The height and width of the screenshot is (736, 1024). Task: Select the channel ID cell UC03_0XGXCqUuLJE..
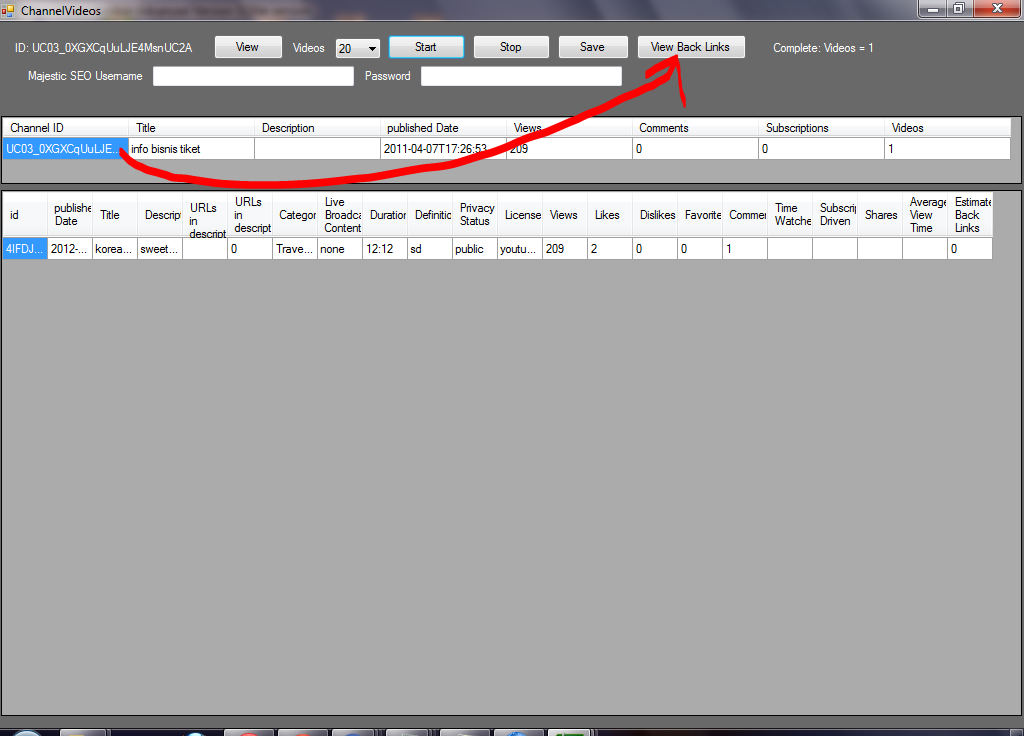point(65,149)
